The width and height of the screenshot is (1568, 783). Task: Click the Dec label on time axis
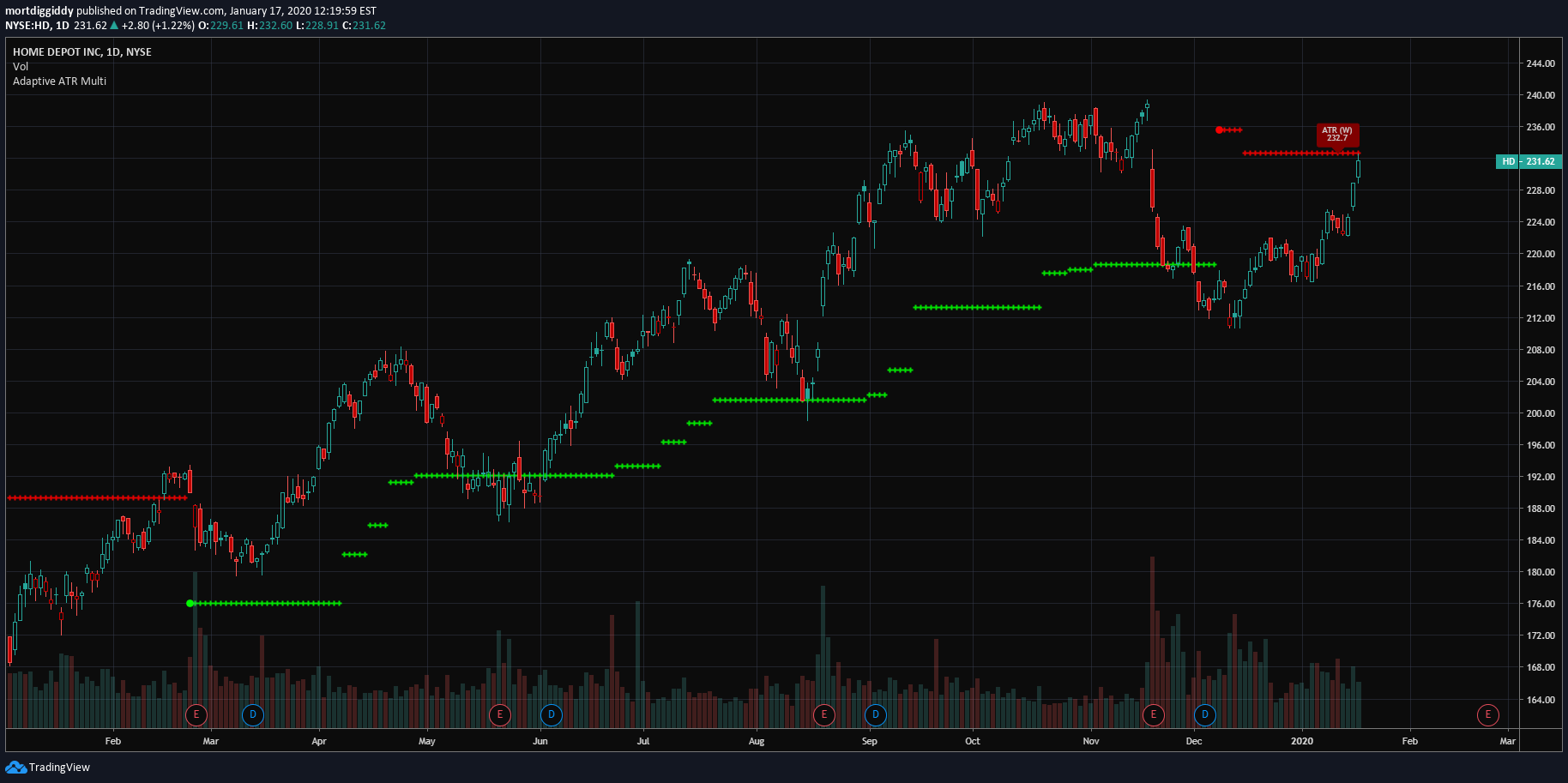[x=1194, y=741]
